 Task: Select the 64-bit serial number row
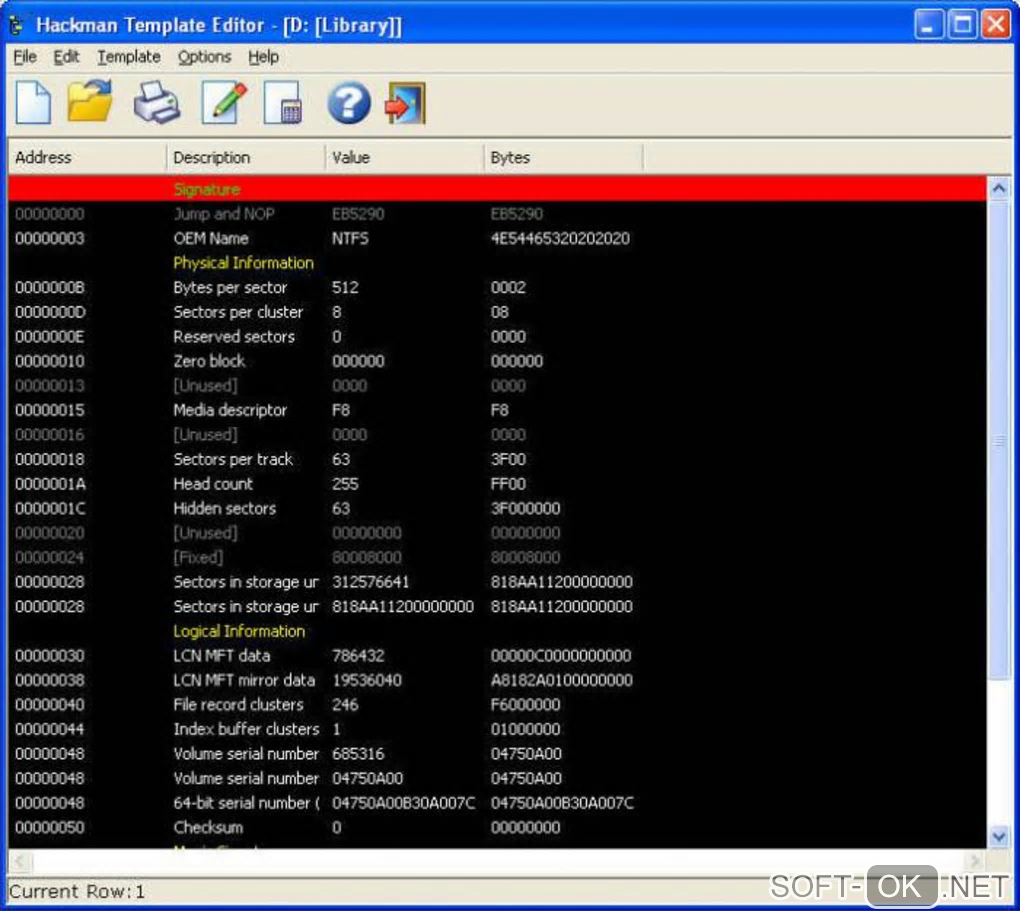(497, 803)
